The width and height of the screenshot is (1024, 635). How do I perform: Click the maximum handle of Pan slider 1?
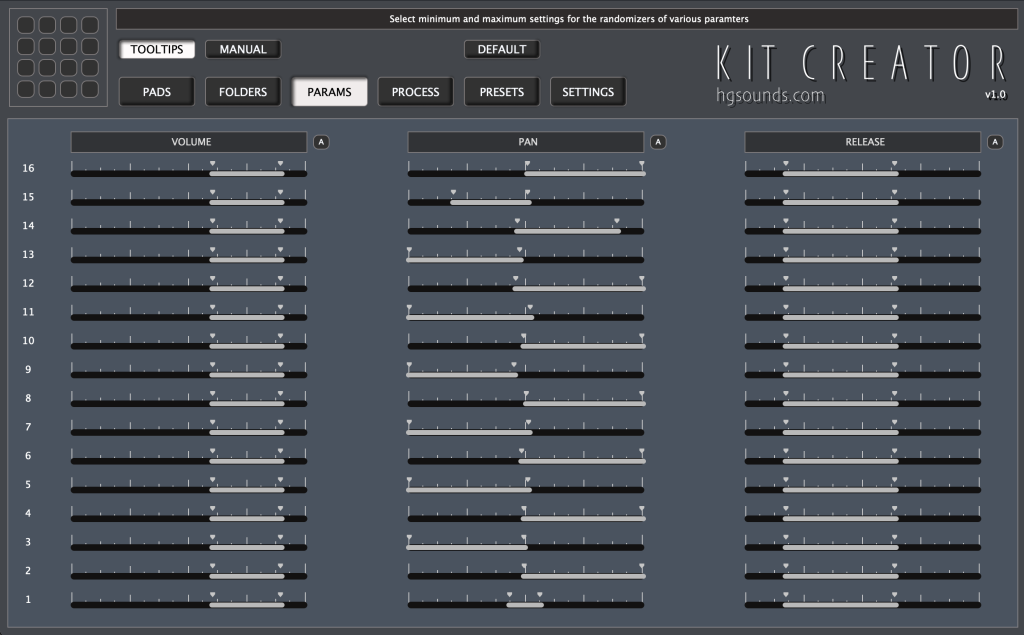coord(540,595)
